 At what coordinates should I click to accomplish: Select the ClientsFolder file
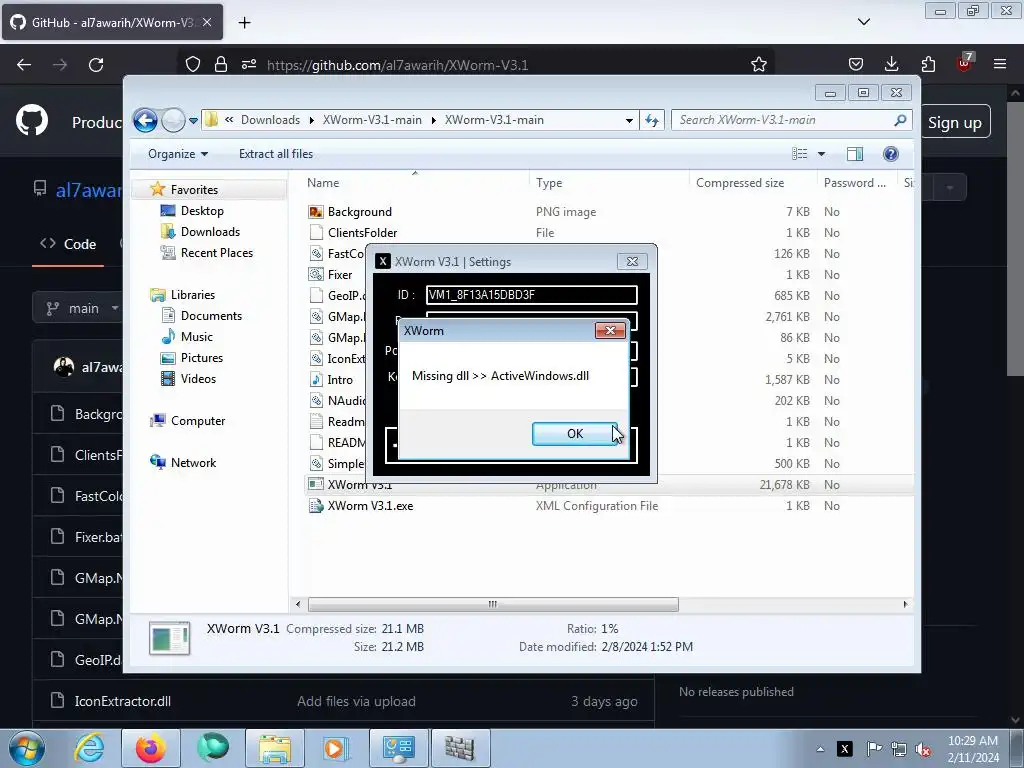tap(362, 232)
